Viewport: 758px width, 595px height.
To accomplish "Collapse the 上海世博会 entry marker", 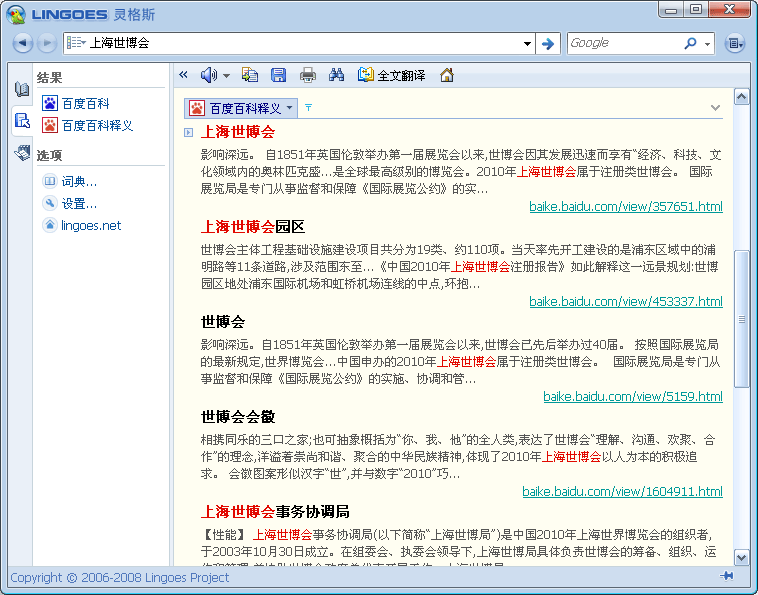I will [x=189, y=132].
